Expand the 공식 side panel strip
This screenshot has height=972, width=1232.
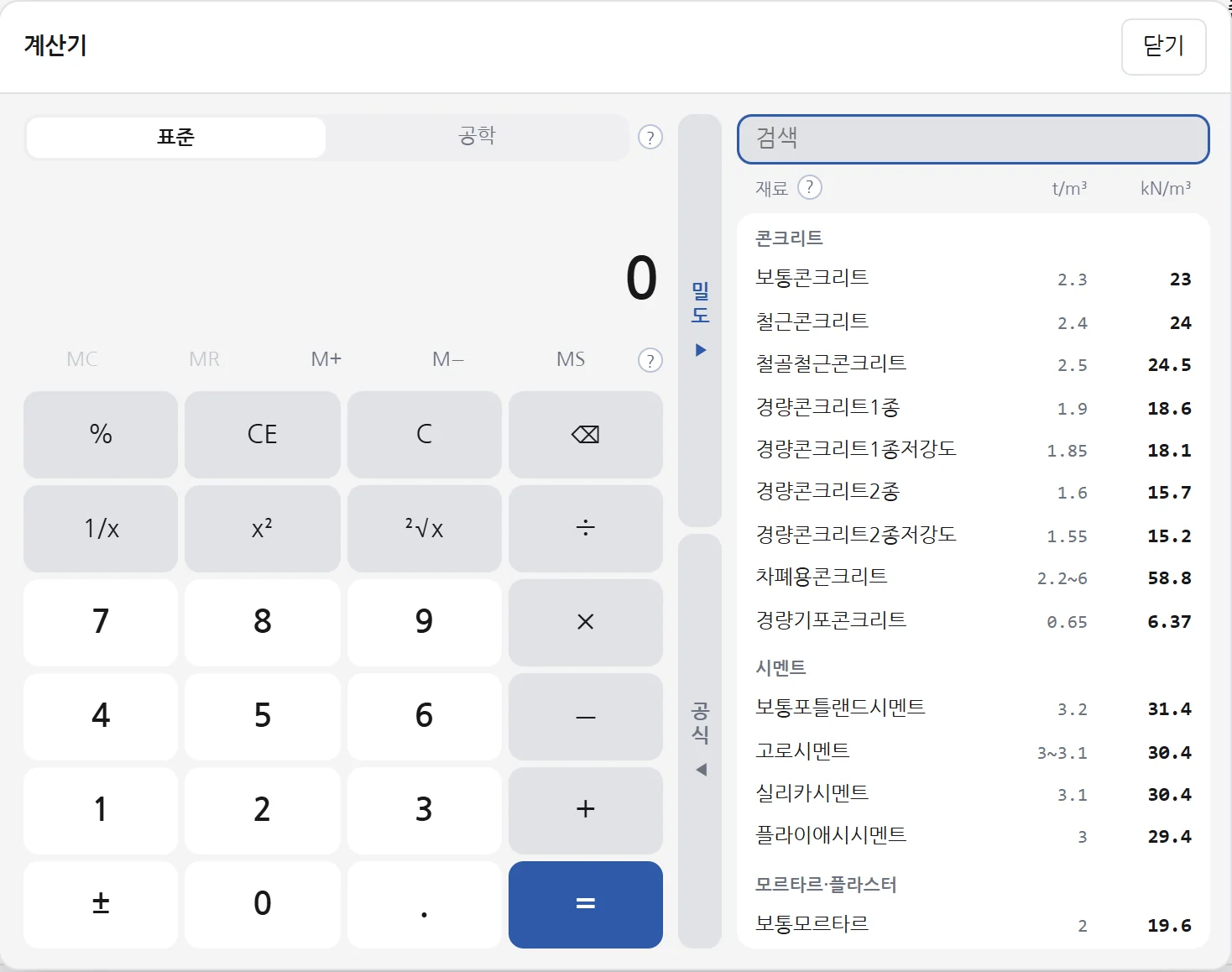pos(700,740)
